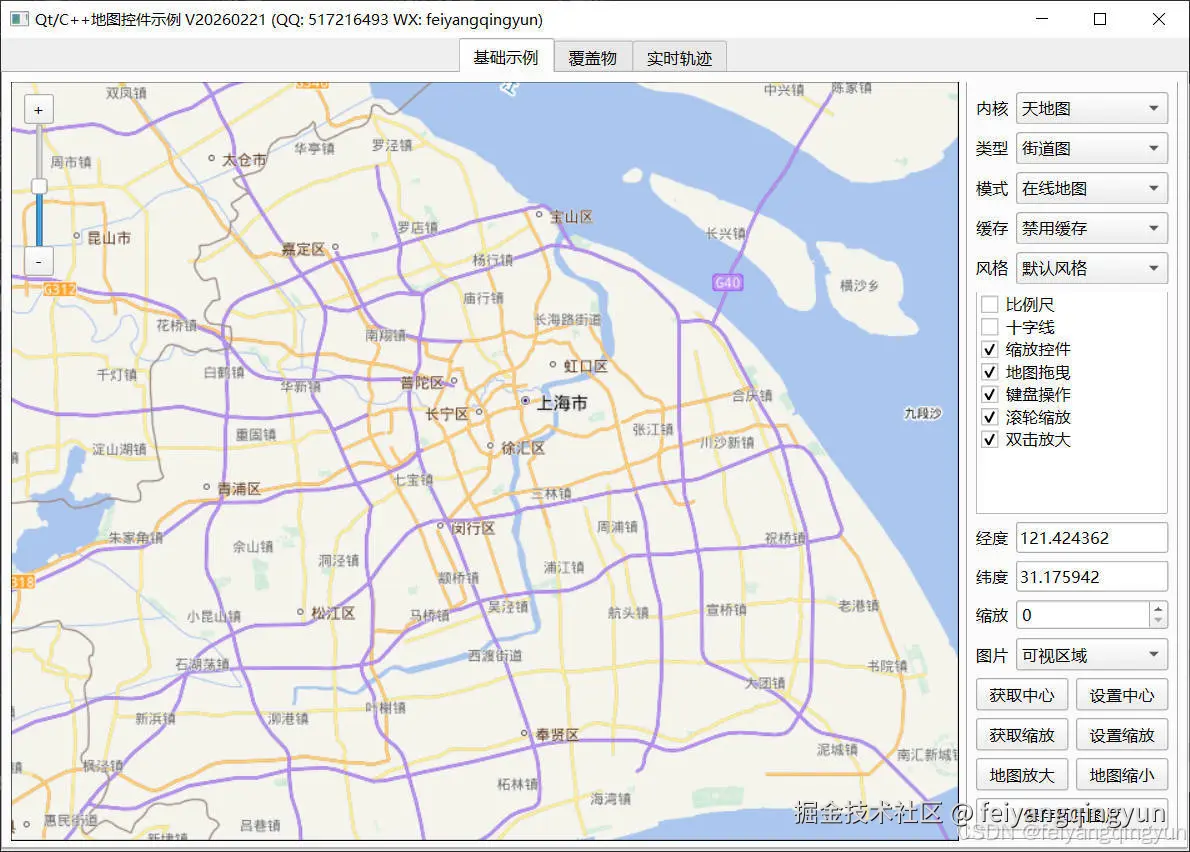The image size is (1190, 852).
Task: Zoom out with the map minus button
Action: tap(39, 263)
